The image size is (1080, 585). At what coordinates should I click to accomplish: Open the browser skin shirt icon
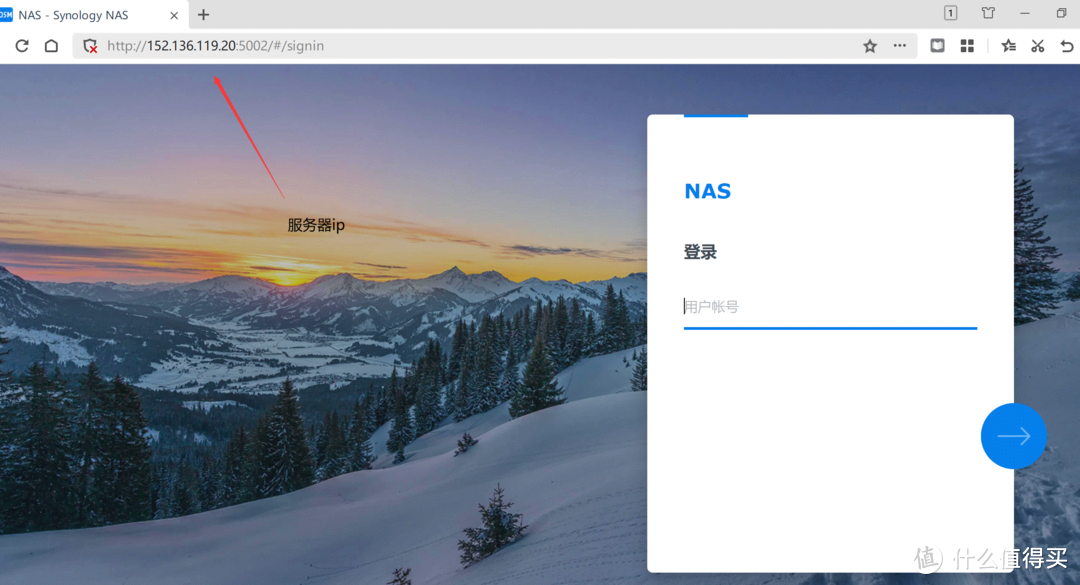(988, 14)
